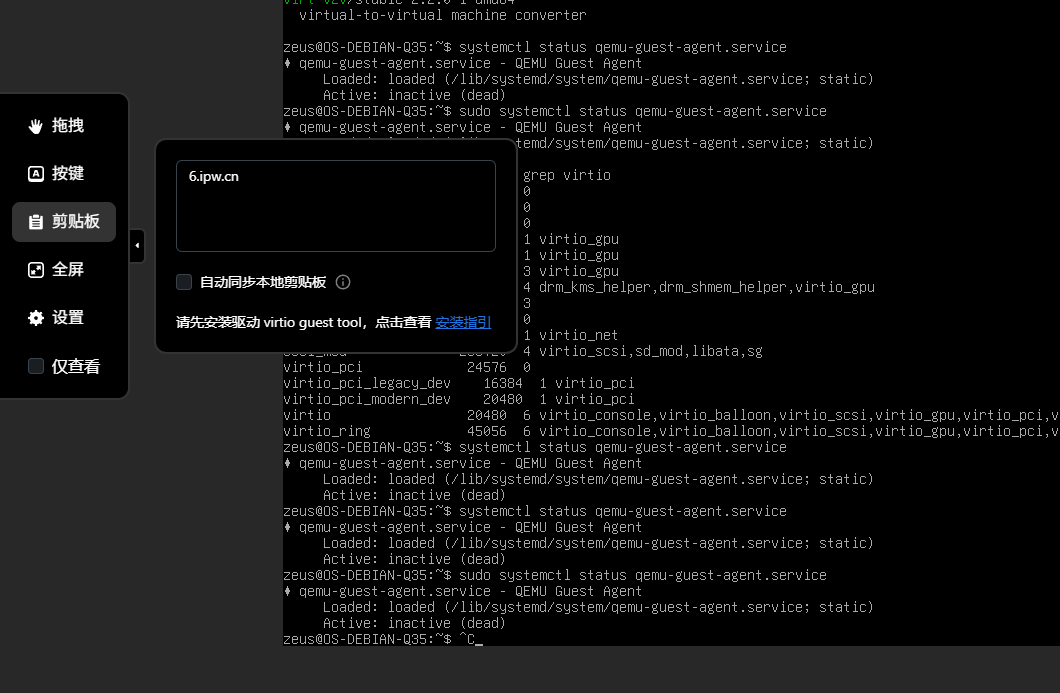This screenshot has width=1060, height=693.
Task: Collapse the sidebar using the small arrow tab
Action: [137, 246]
